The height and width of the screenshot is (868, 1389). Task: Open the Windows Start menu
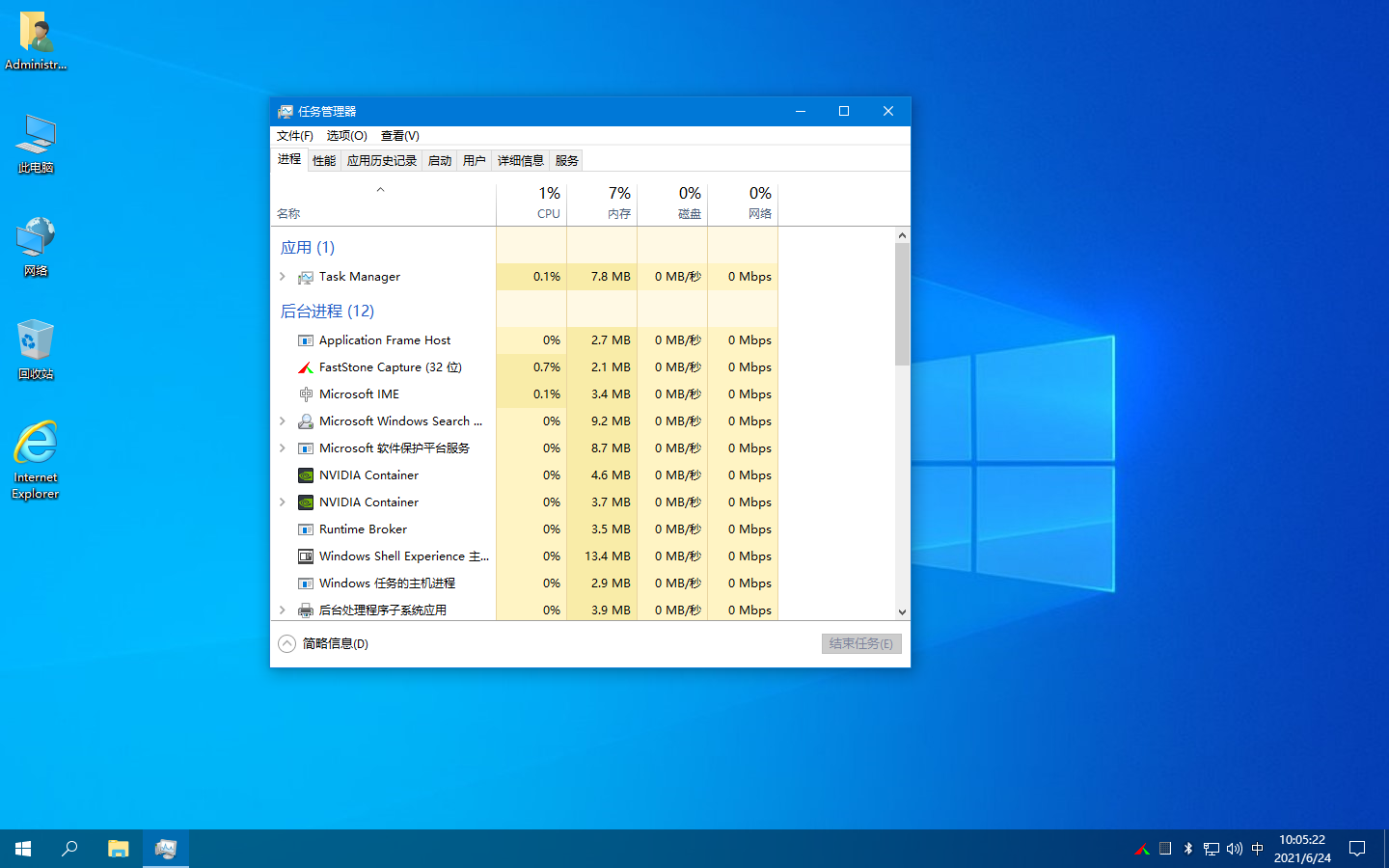[x=23, y=849]
